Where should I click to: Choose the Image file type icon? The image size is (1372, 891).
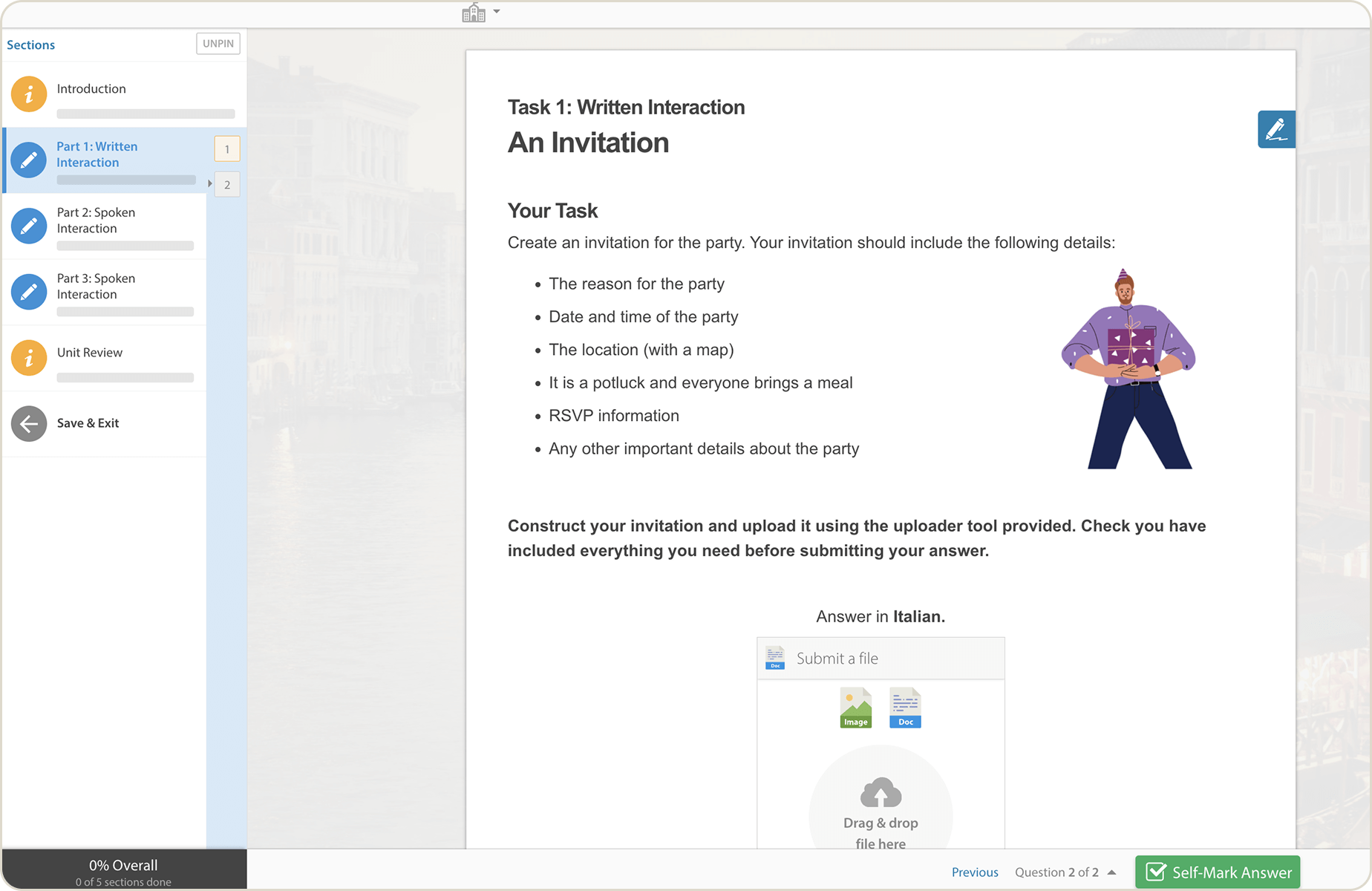click(855, 708)
